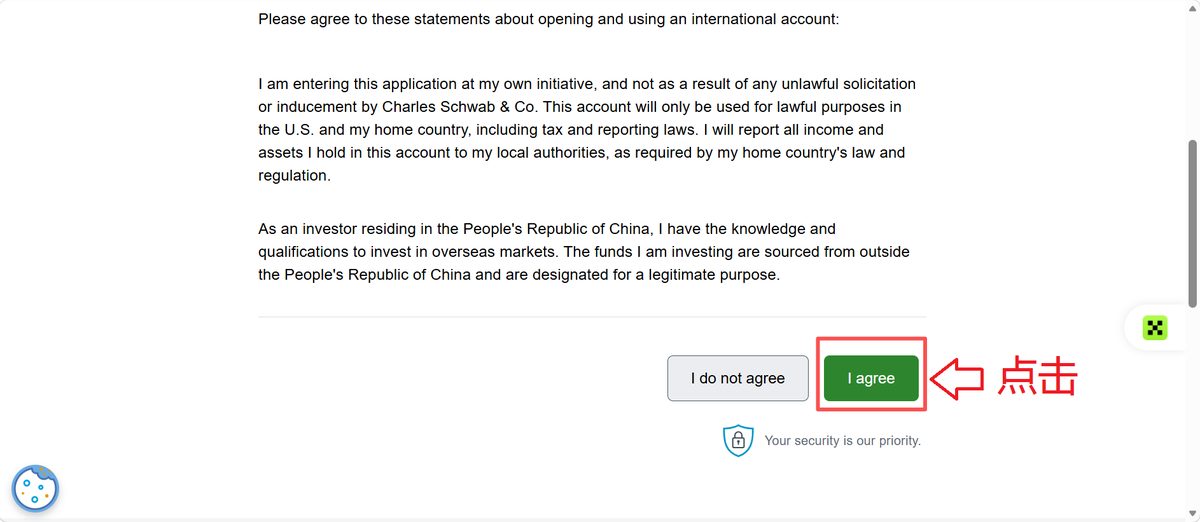Click the scrollbar down arrow
The image size is (1200, 522).
(x=1192, y=514)
